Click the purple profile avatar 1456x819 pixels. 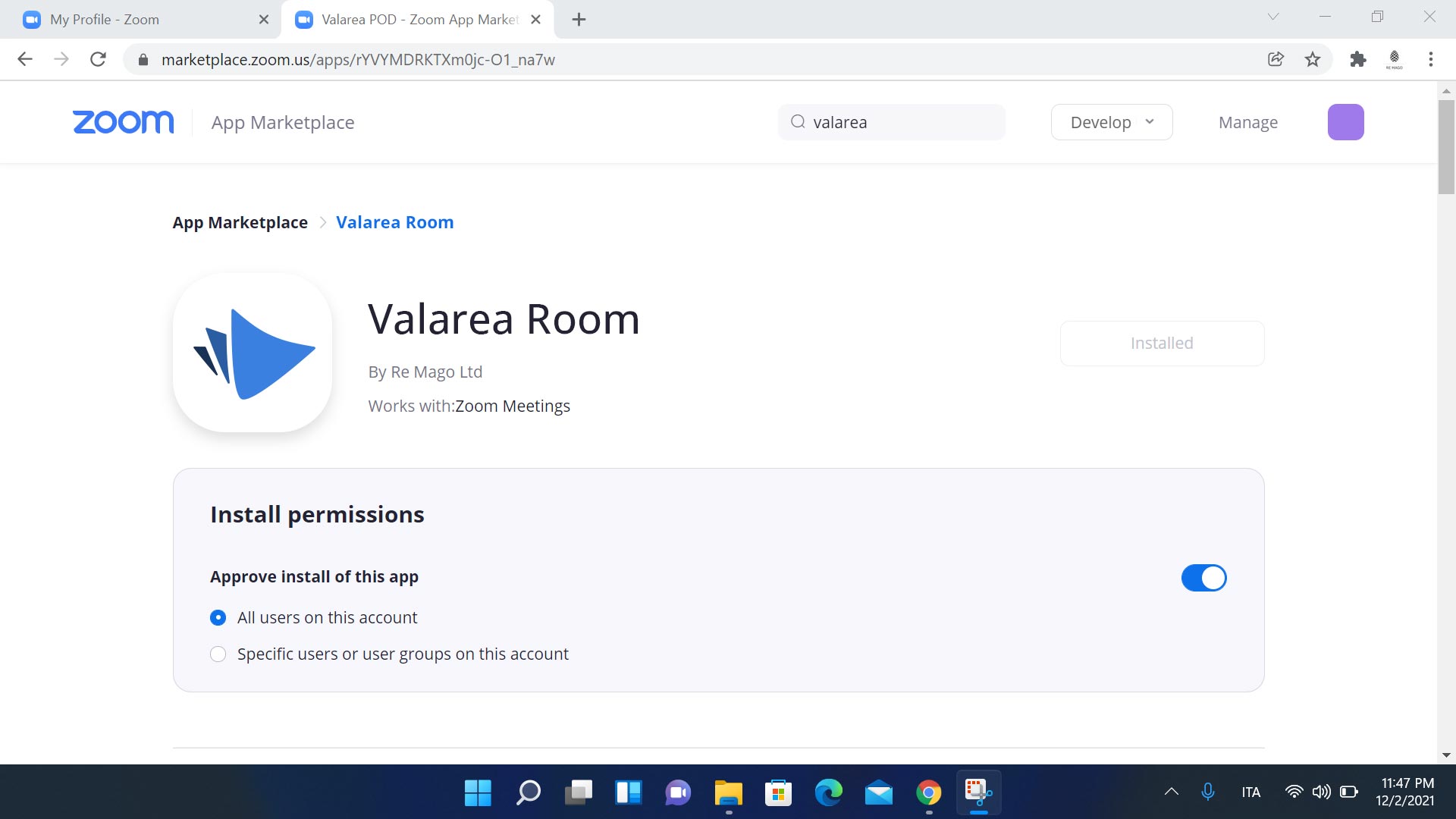click(x=1345, y=122)
